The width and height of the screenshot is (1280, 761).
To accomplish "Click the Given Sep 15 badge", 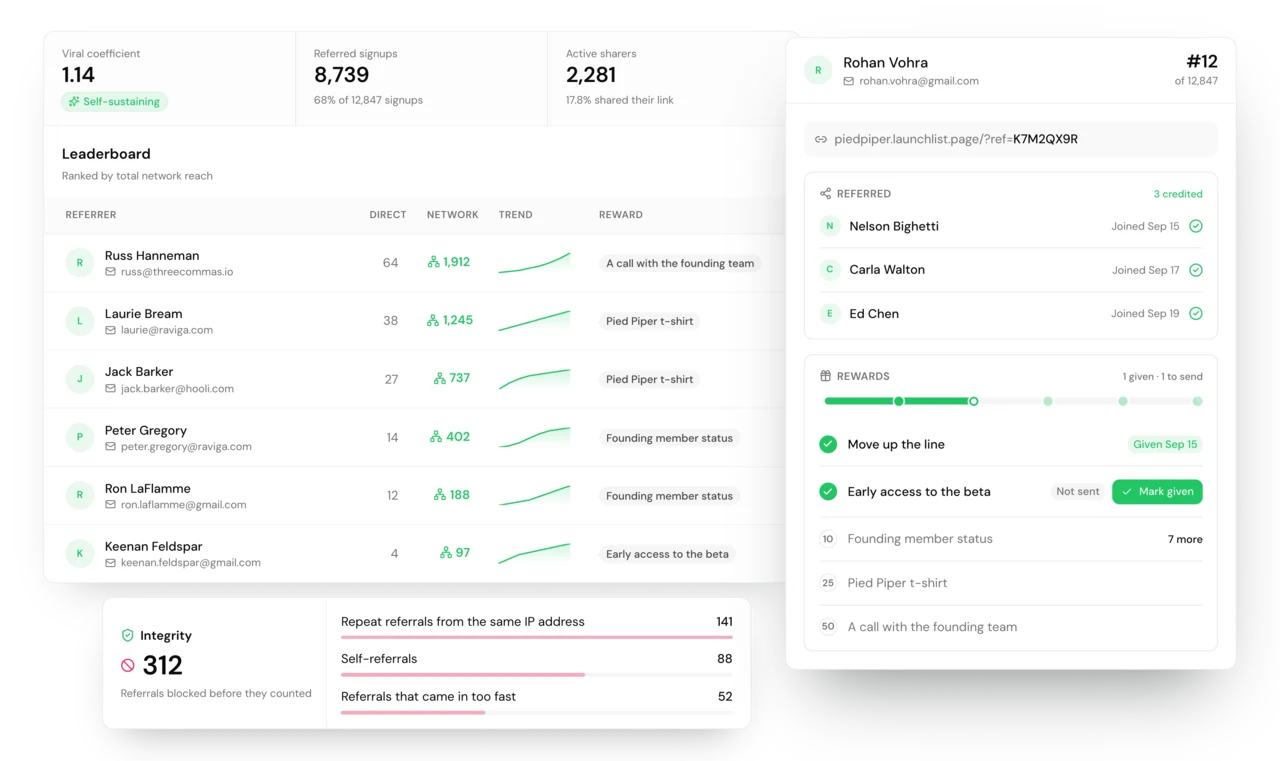I will pos(1165,444).
